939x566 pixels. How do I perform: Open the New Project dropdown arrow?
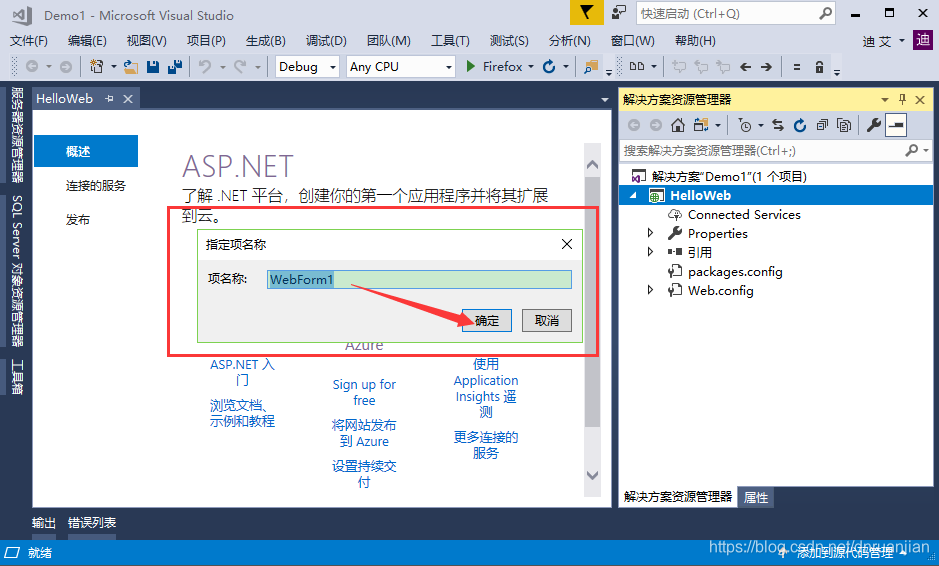[113, 67]
